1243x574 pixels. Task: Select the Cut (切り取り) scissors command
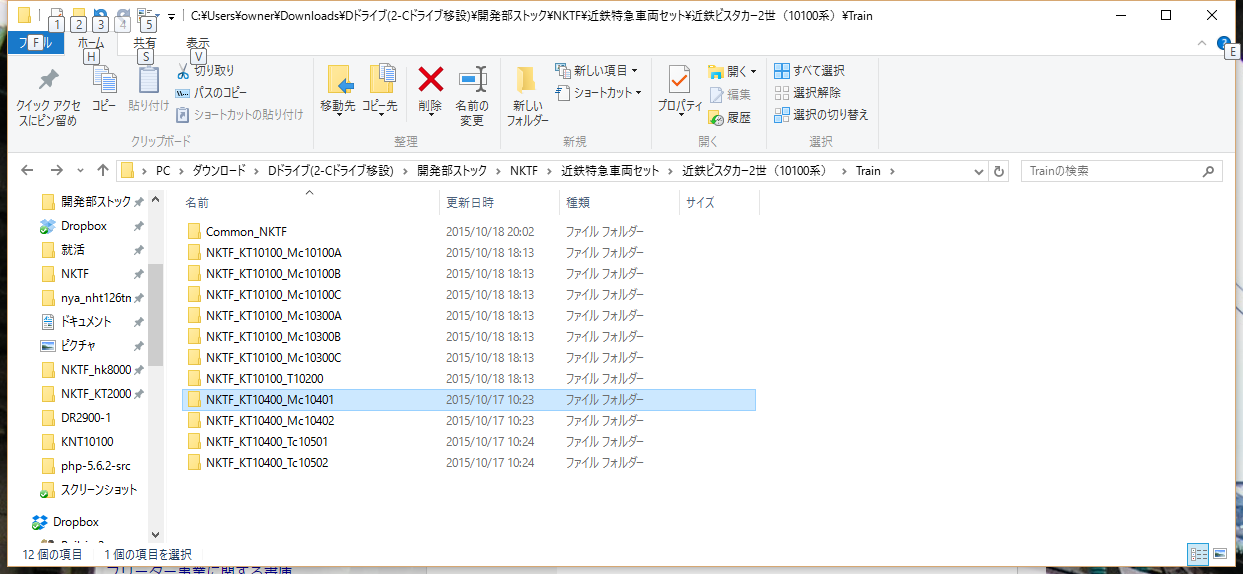(206, 71)
